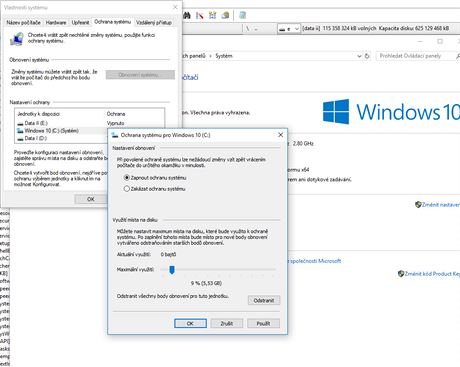Select the Systém breadcrumb in address bar

[x=224, y=56]
